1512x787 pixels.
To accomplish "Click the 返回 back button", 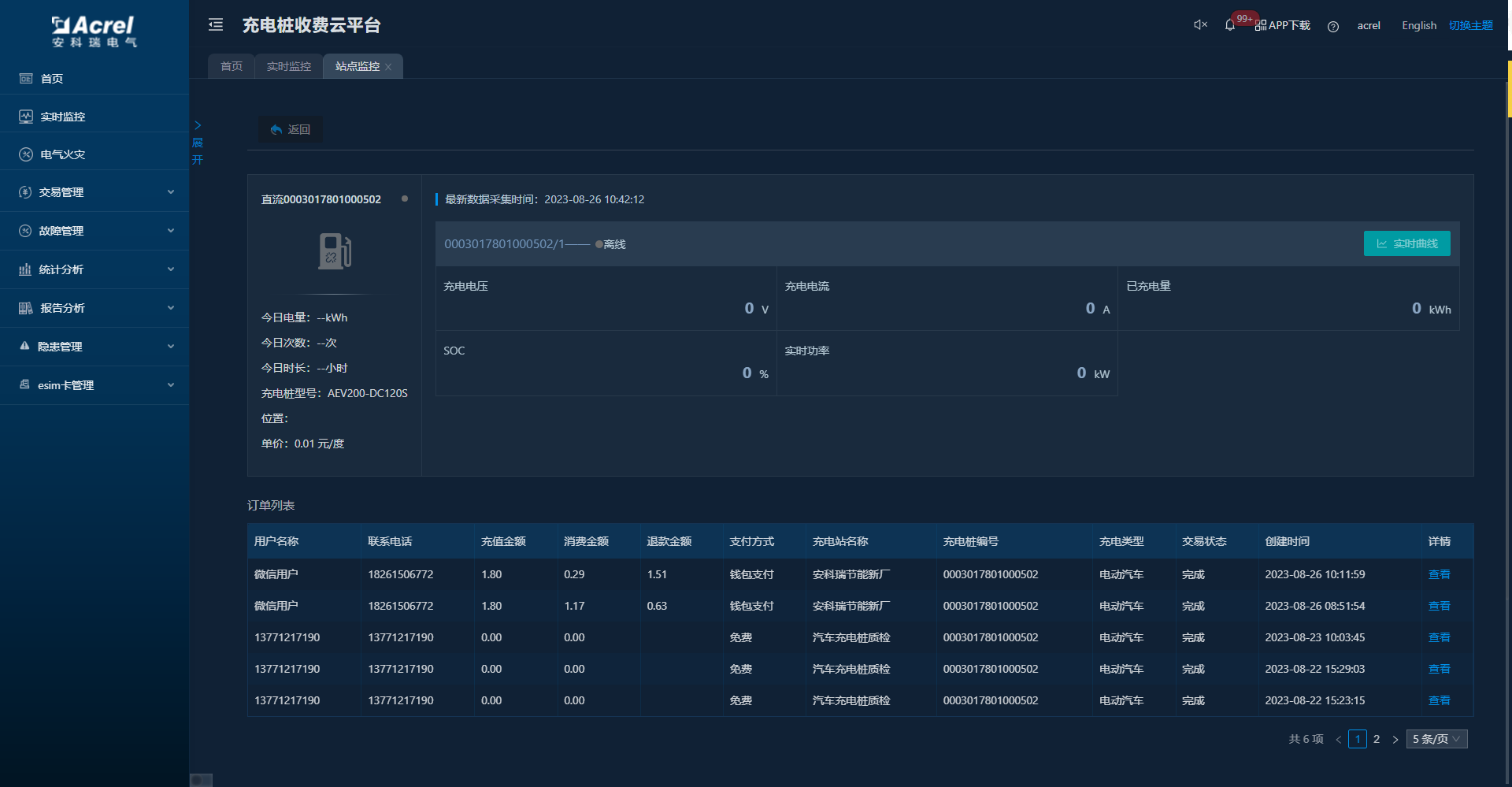I will click(291, 130).
